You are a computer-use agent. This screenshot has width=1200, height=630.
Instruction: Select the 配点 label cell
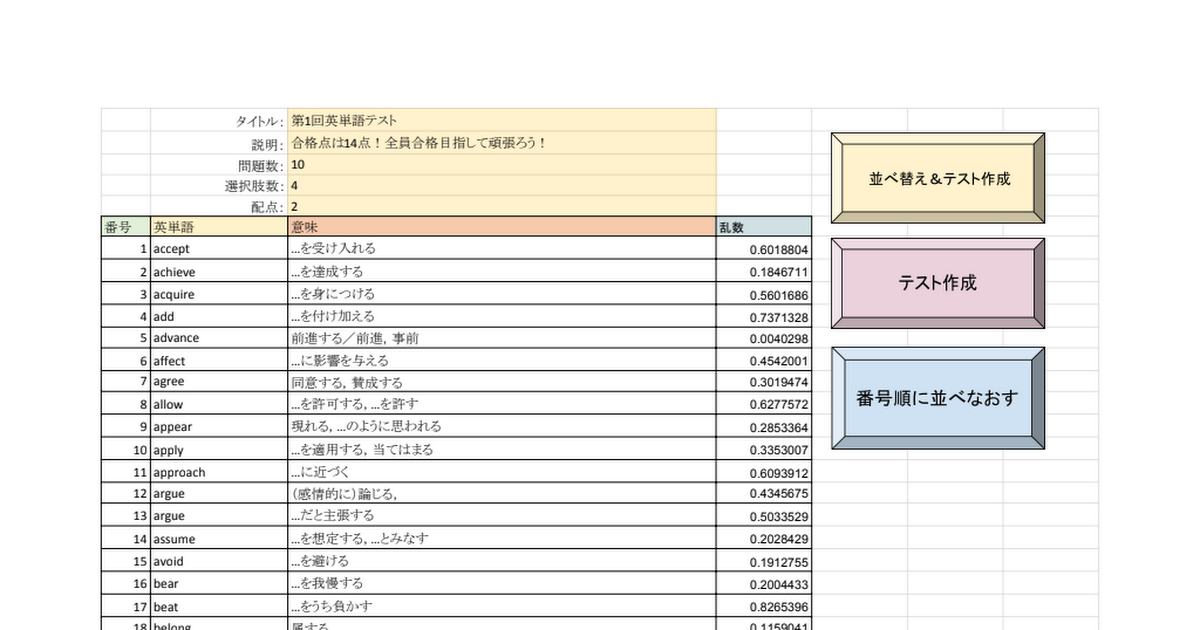(219, 207)
